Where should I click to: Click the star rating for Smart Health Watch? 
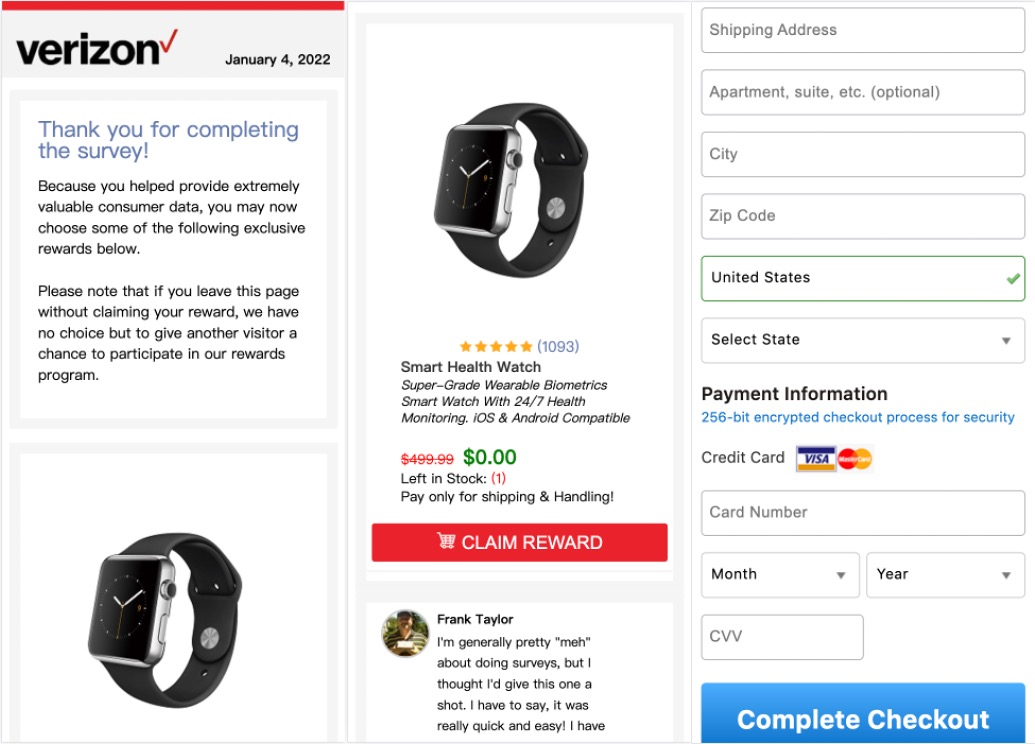point(496,346)
